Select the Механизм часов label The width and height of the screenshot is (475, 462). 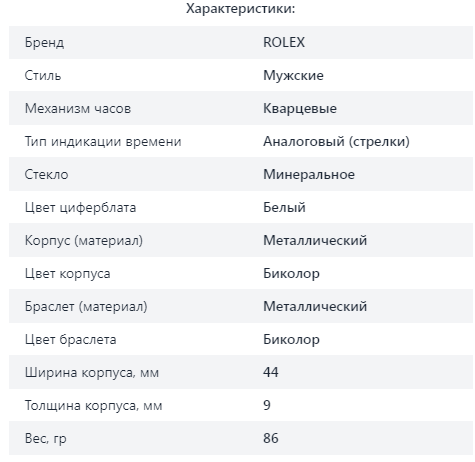coord(78,109)
